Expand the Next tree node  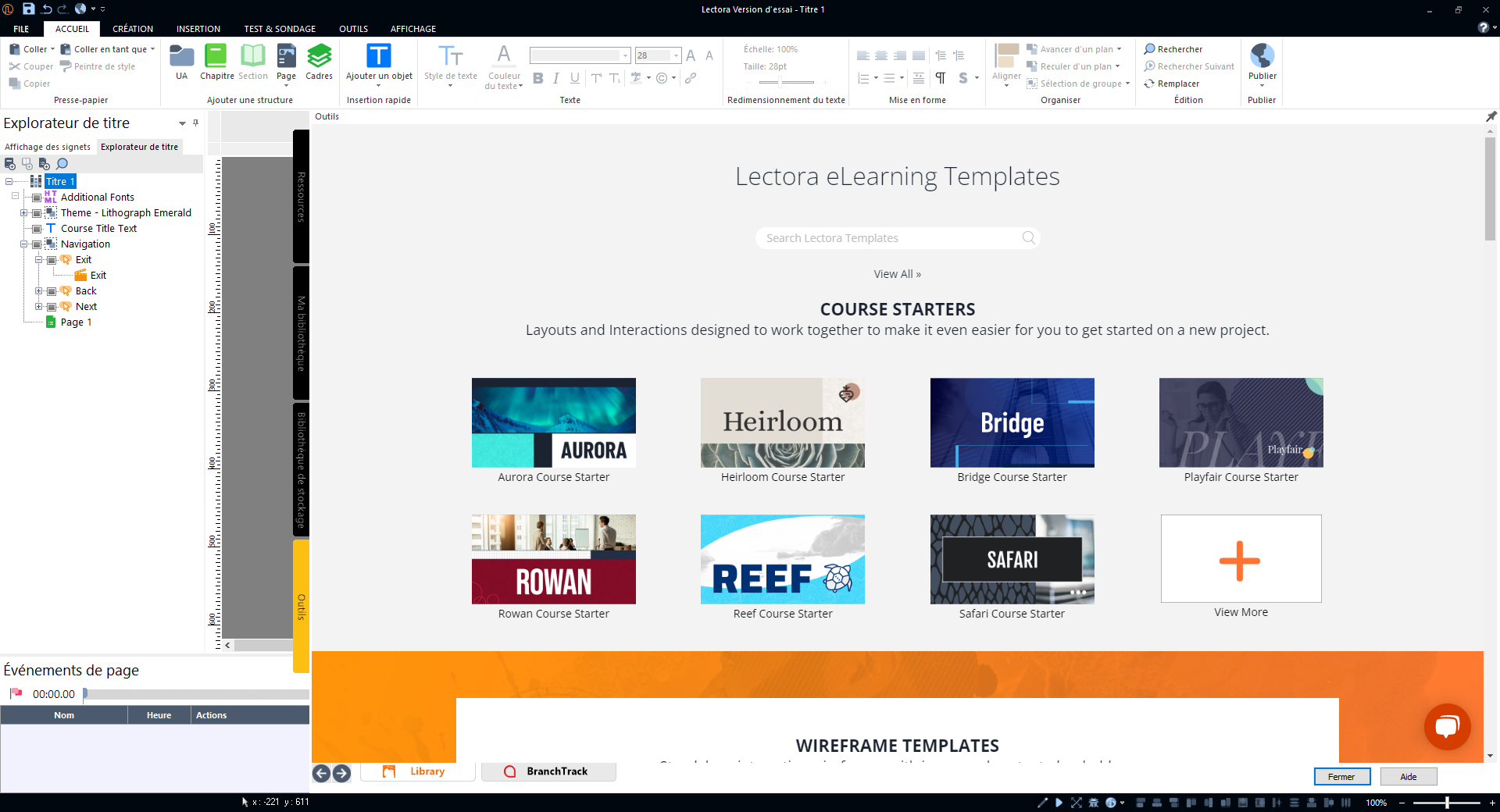point(38,307)
